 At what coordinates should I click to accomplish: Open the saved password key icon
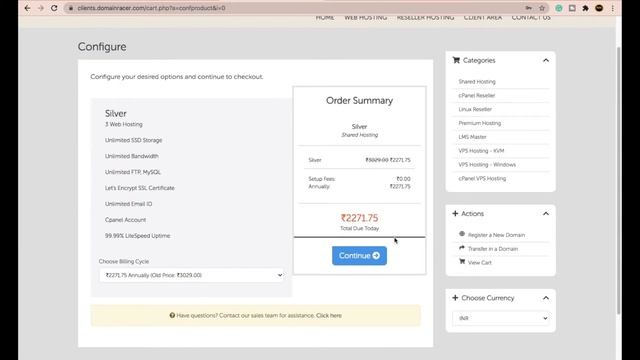pyautogui.click(x=529, y=8)
